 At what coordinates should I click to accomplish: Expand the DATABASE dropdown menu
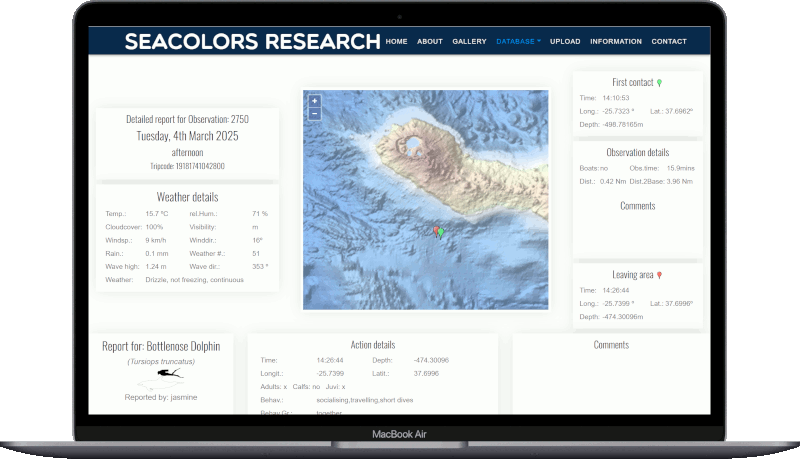point(518,41)
